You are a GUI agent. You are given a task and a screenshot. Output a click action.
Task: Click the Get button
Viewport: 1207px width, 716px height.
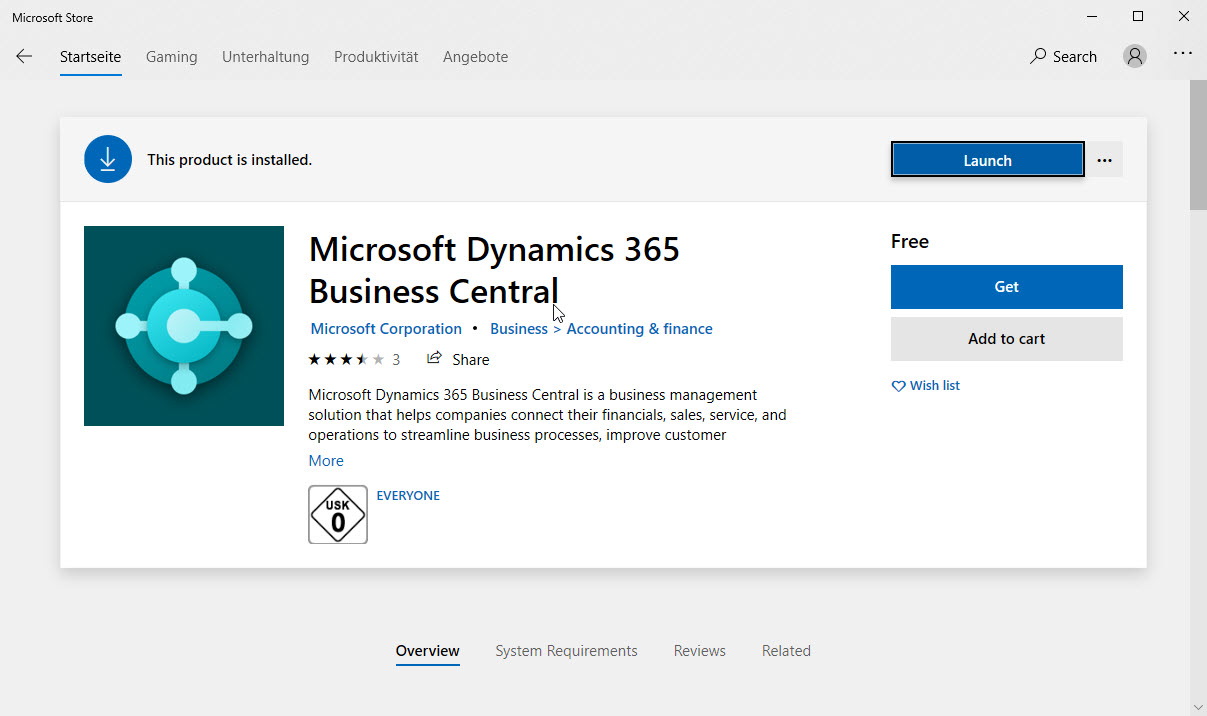click(x=1005, y=286)
